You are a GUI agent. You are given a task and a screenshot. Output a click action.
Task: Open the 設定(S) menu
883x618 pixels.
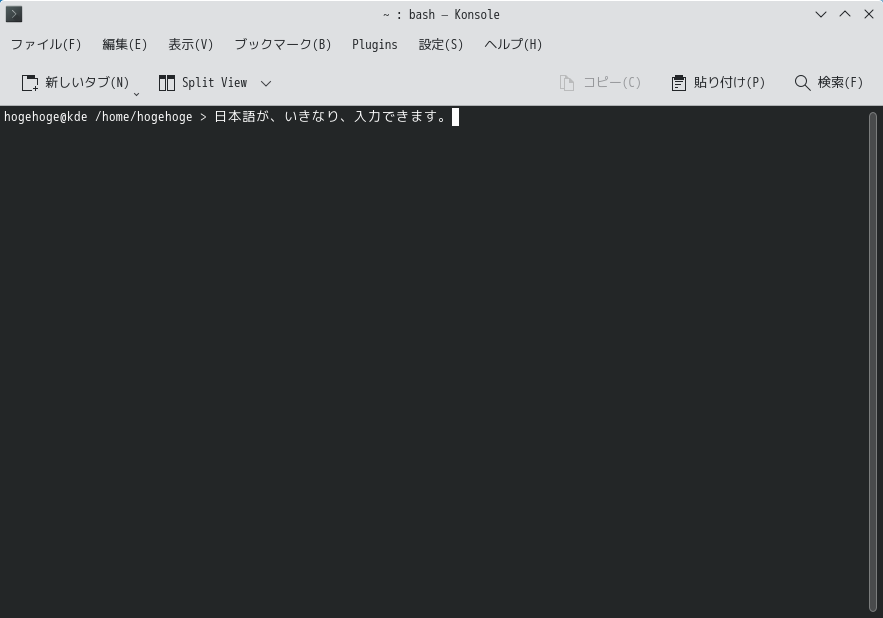(x=441, y=45)
